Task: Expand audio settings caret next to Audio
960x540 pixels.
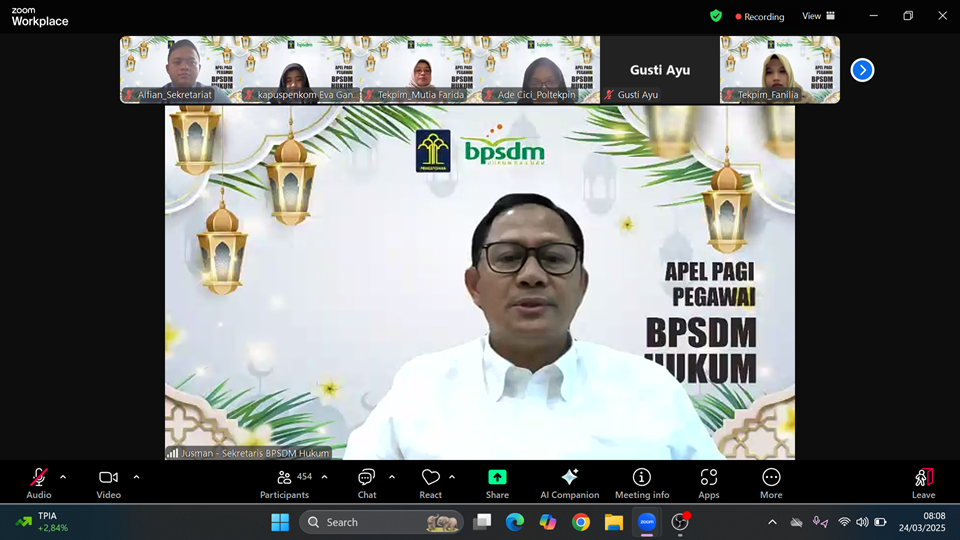Action: [63, 477]
